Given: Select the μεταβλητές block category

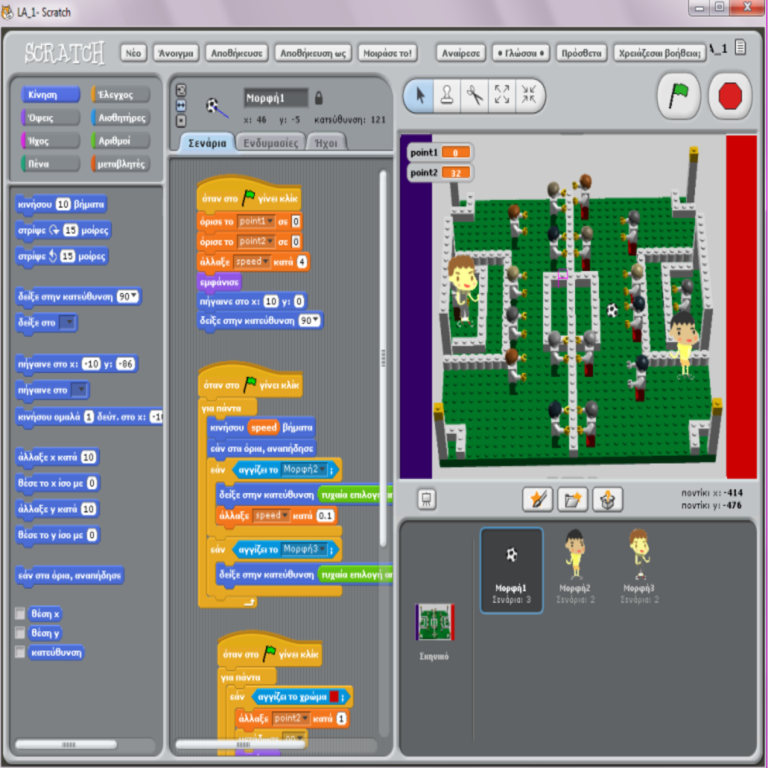Looking at the screenshot, I should 120,164.
